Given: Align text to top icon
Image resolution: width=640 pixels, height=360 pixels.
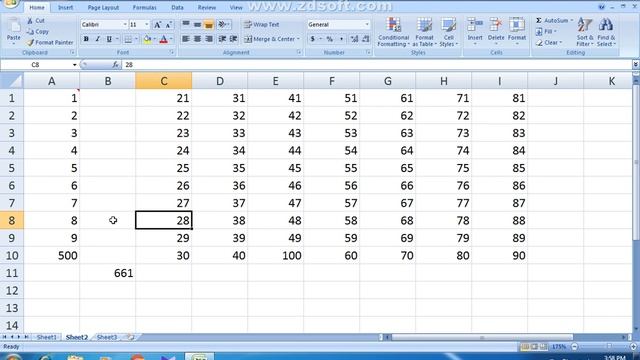Looking at the screenshot, I should [x=186, y=24].
